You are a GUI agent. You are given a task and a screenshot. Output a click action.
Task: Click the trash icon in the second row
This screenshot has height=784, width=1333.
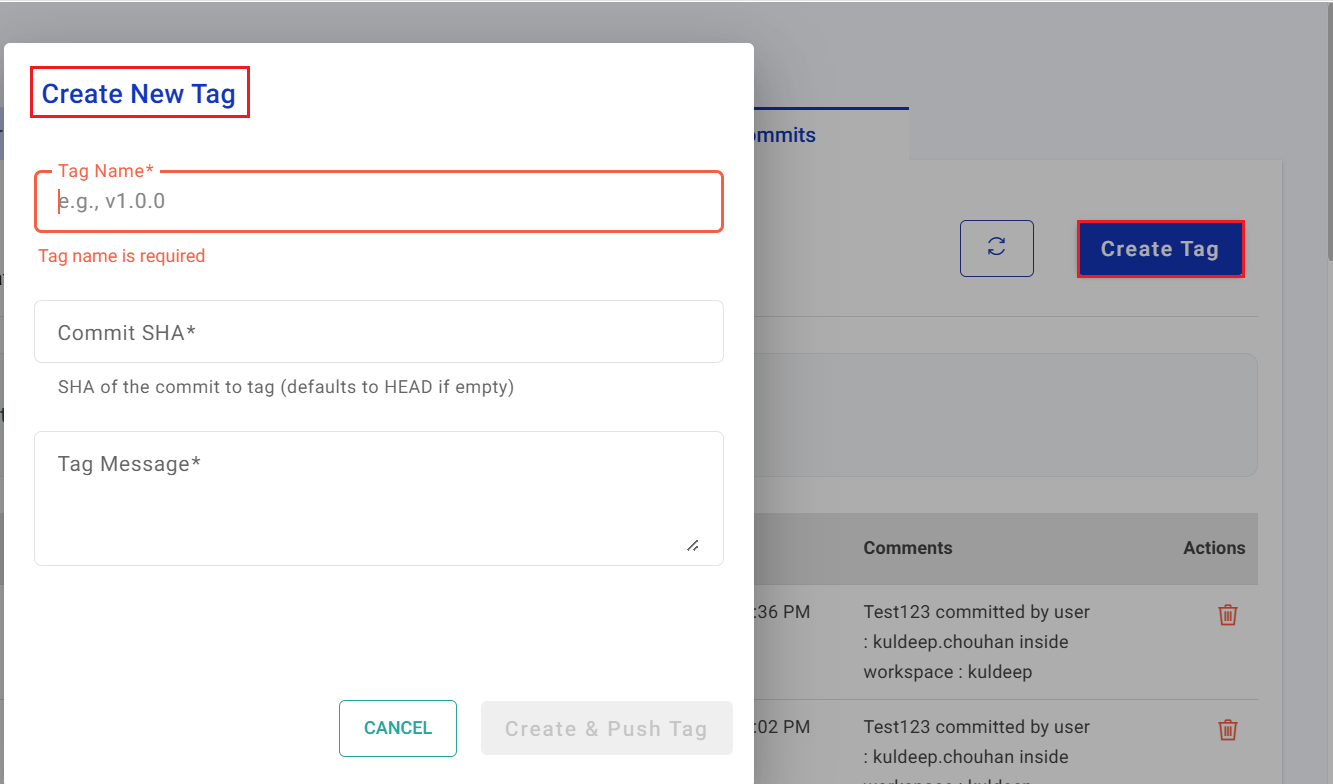(1227, 731)
